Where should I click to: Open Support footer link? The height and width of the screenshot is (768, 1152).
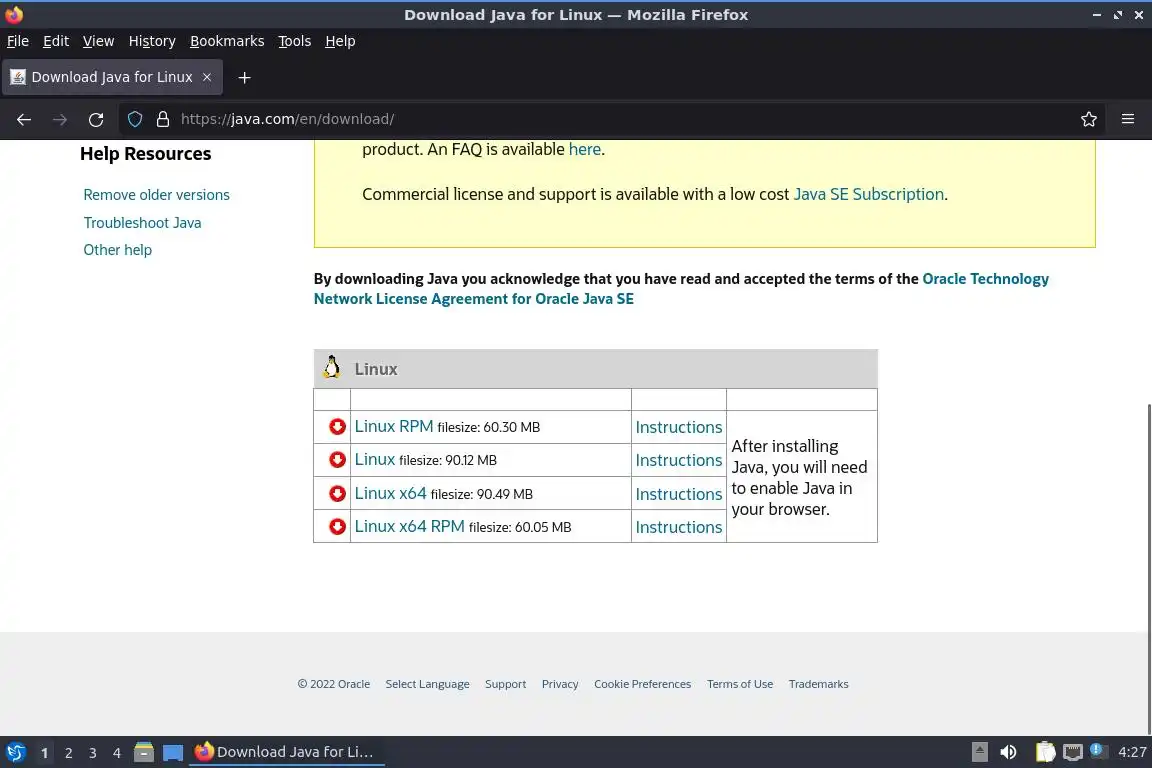505,683
